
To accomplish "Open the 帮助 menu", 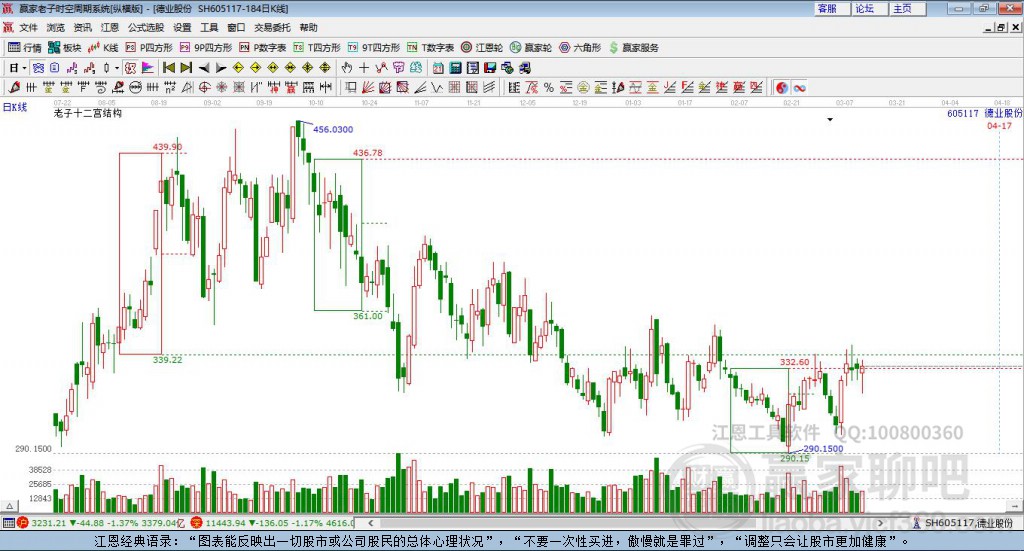I will click(308, 27).
